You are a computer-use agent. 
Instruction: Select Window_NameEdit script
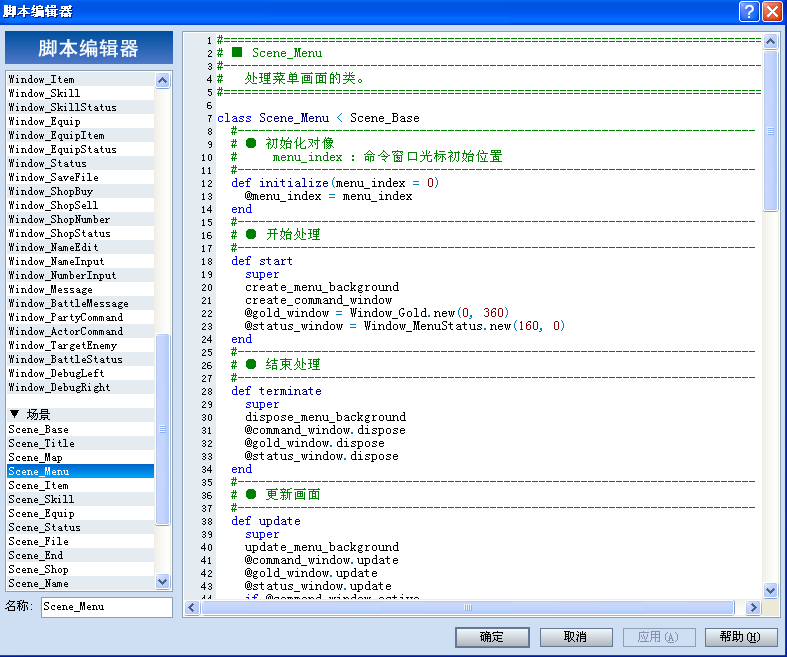pyautogui.click(x=80, y=247)
